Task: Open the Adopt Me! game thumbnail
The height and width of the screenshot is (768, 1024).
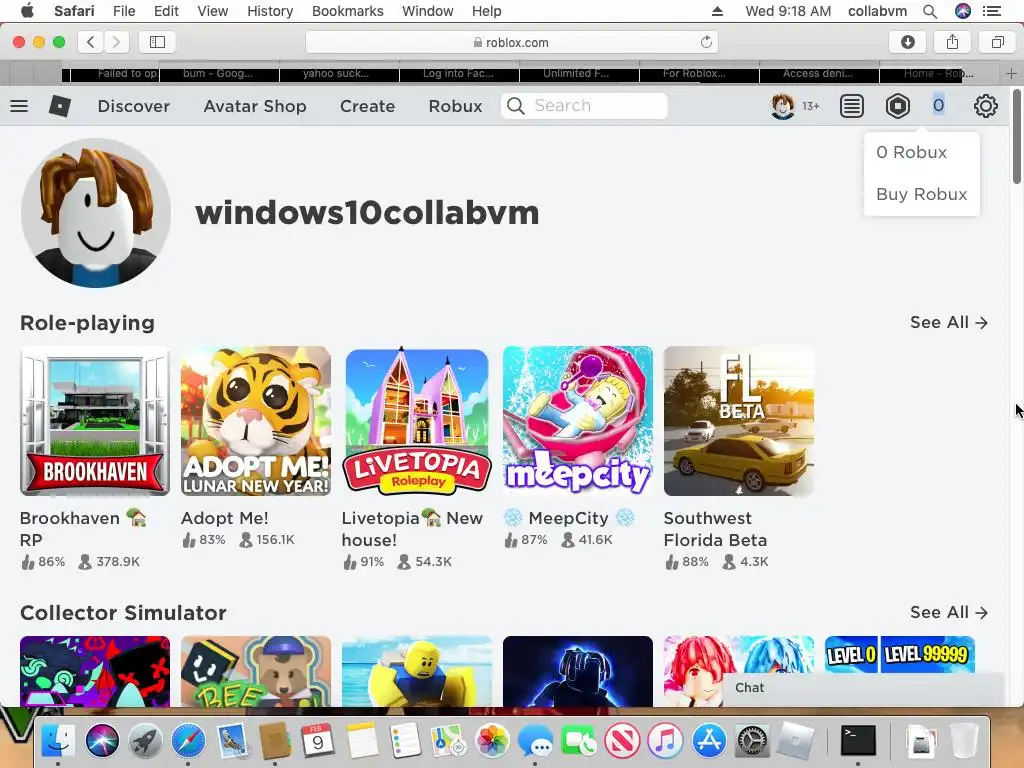Action: point(256,421)
